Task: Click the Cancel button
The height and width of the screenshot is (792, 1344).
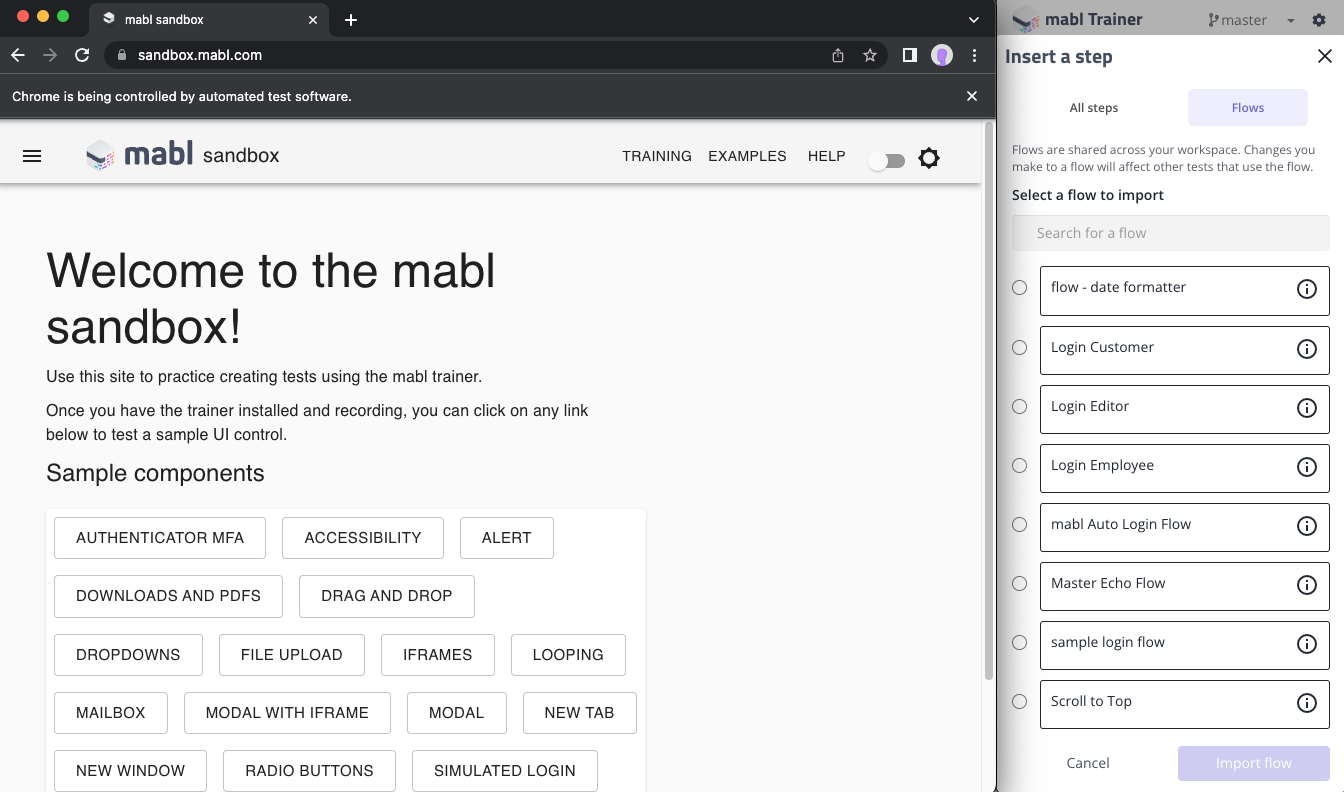Action: tap(1088, 763)
